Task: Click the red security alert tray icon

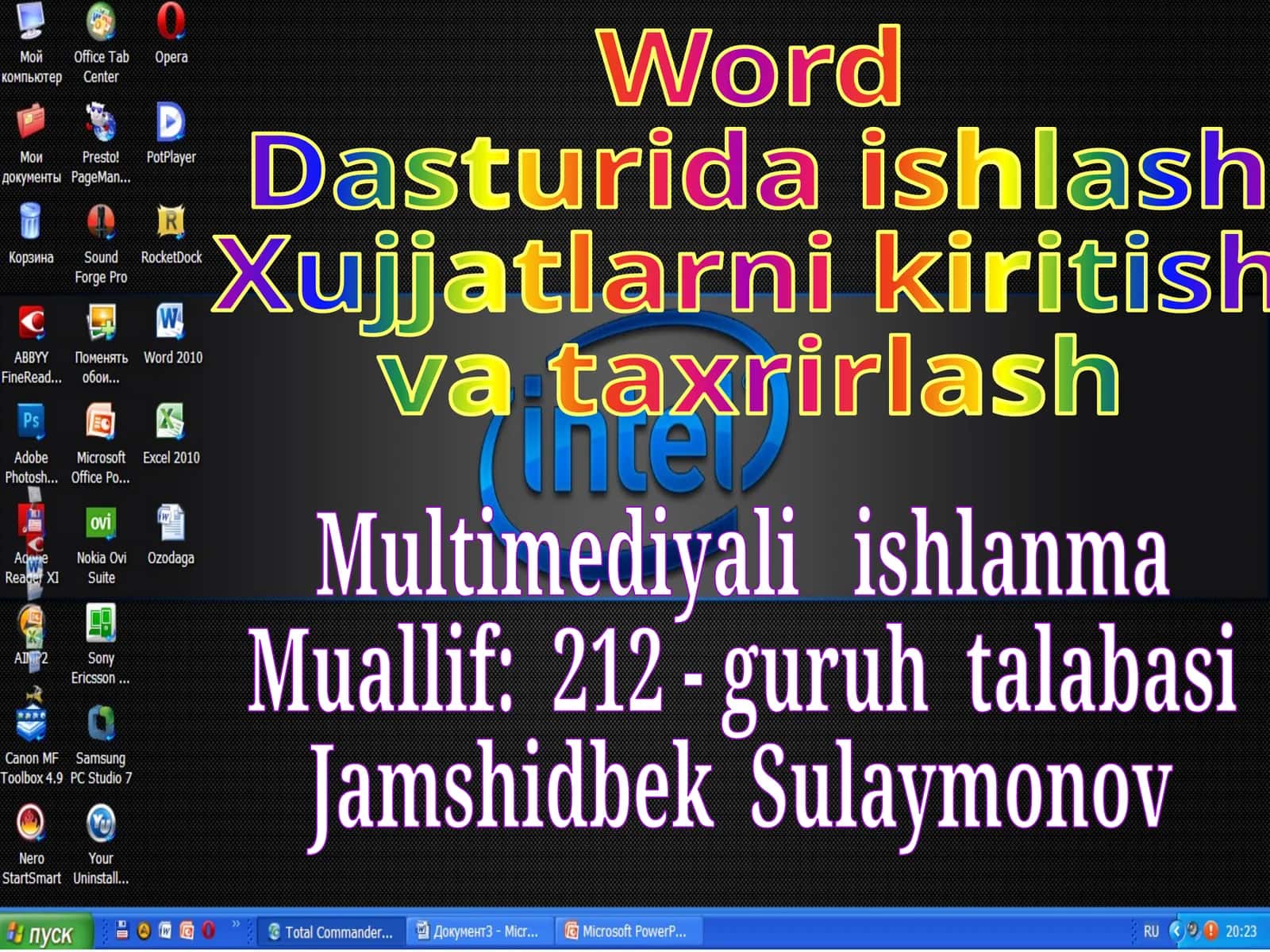Action: tap(1210, 931)
